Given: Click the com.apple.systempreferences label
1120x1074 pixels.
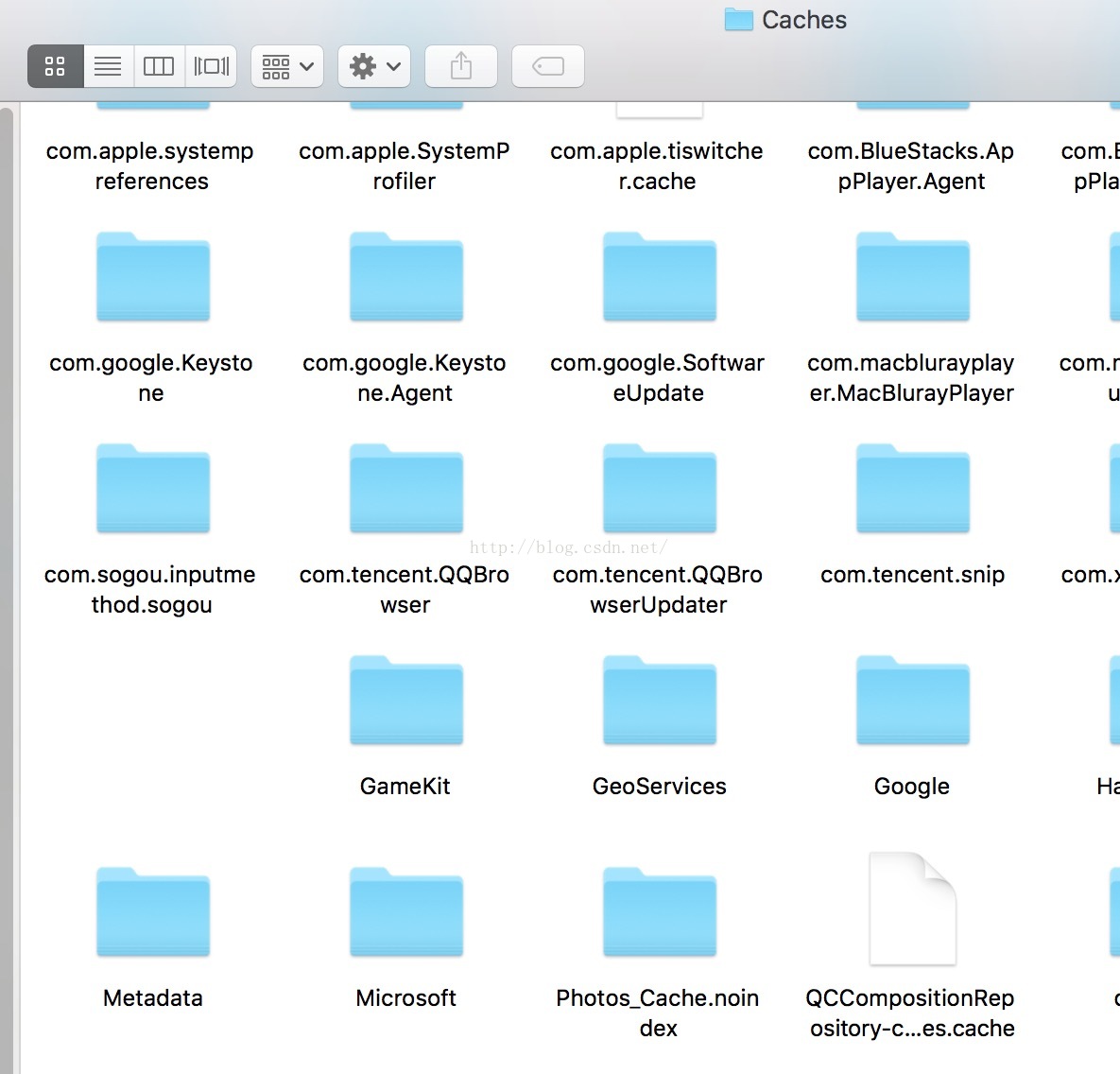Looking at the screenshot, I should (150, 165).
